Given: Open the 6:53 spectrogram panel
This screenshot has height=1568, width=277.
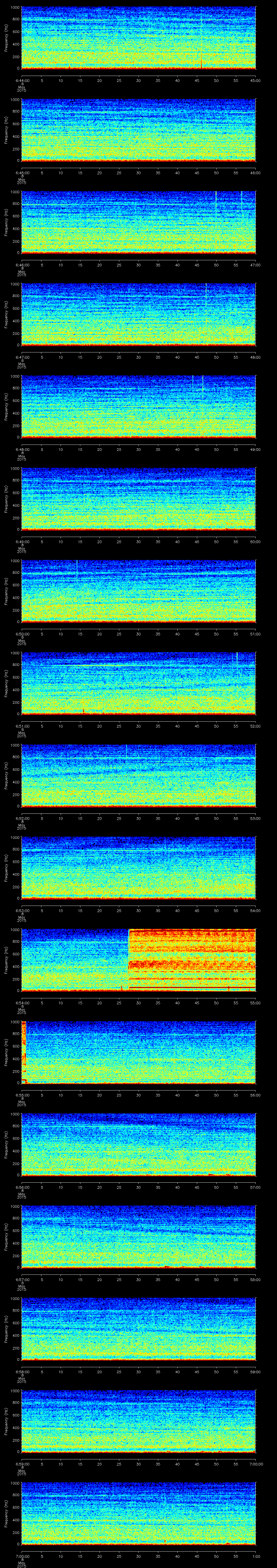Looking at the screenshot, I should coord(138,868).
